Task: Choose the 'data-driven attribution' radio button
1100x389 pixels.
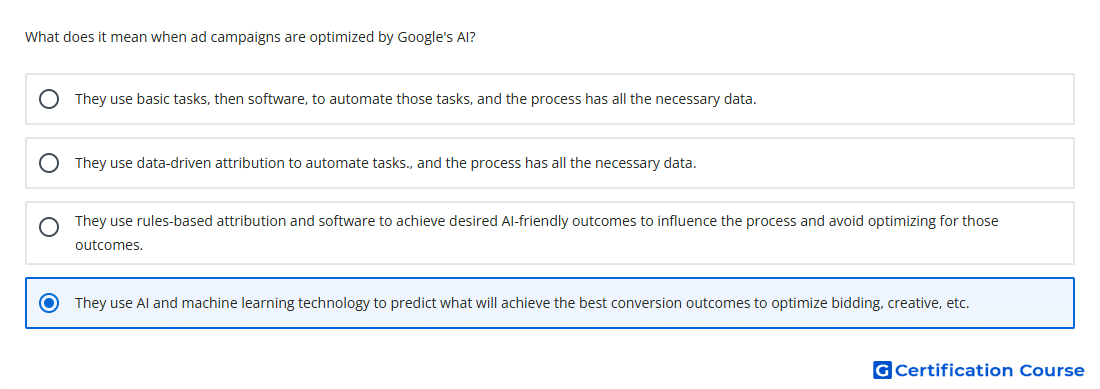Action: coord(49,163)
